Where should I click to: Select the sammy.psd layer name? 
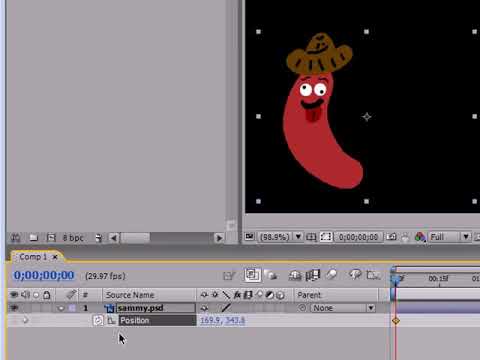(140, 308)
